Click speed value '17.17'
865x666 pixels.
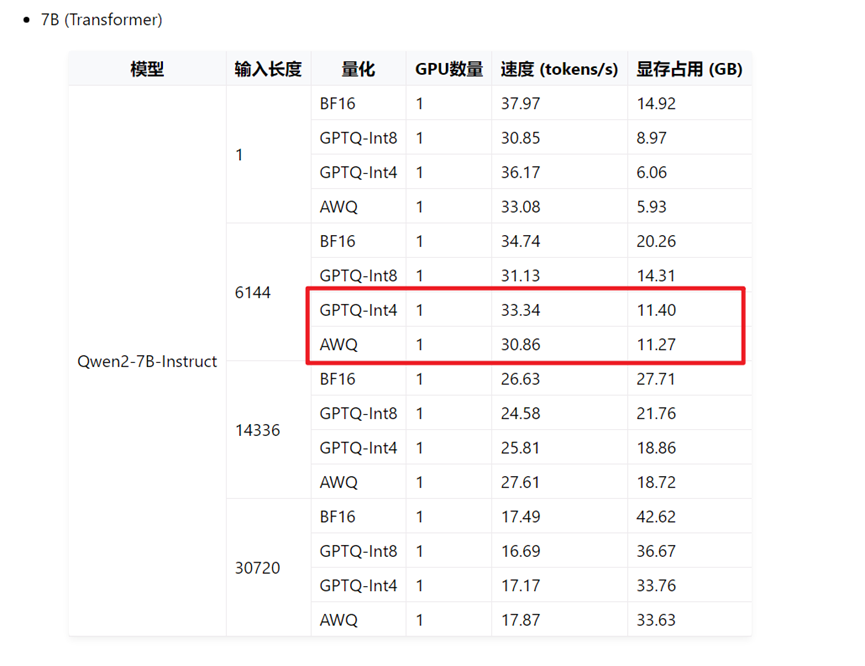coord(520,585)
